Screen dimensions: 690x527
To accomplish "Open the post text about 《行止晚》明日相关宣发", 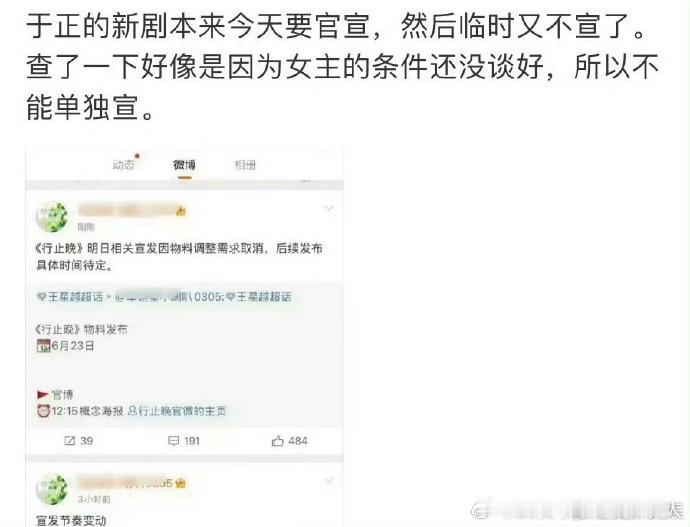I will tap(179, 256).
